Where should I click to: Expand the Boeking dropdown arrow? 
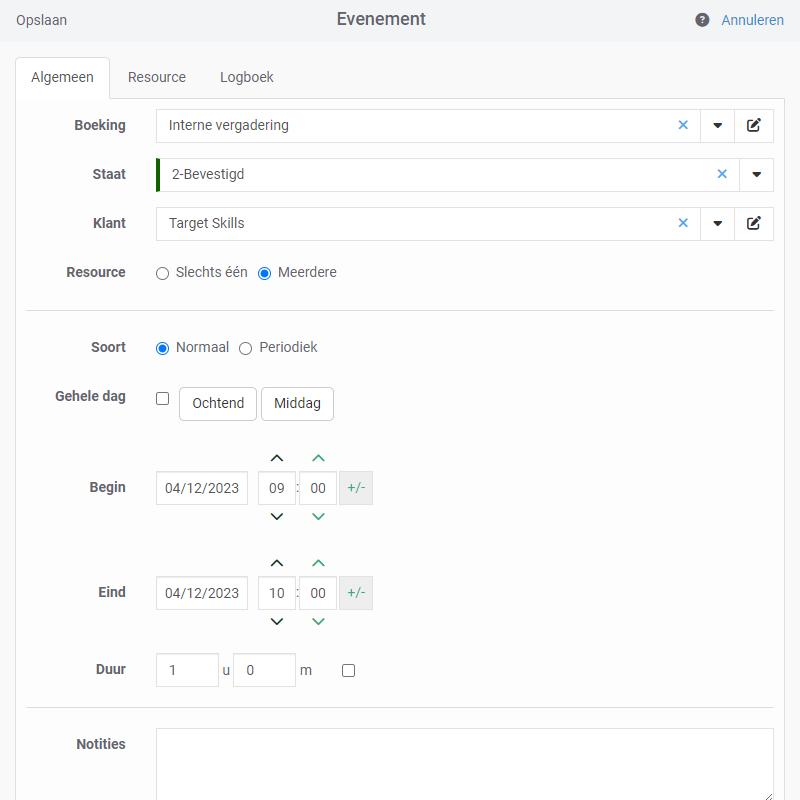717,125
